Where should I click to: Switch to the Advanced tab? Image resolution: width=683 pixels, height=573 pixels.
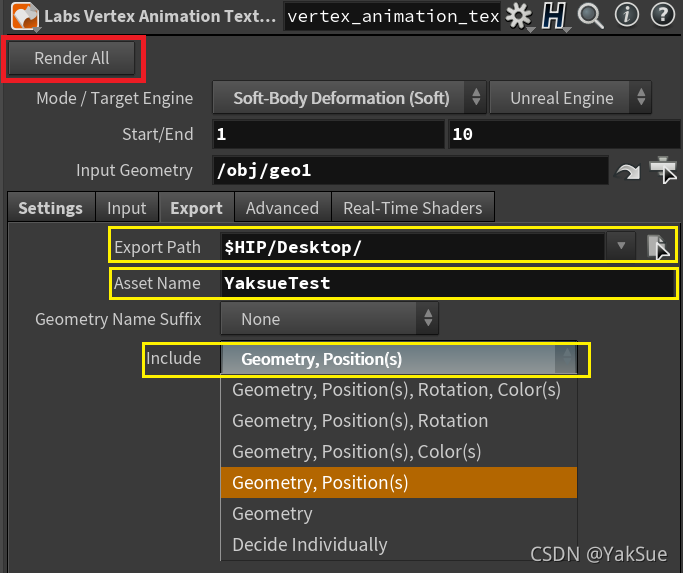[282, 208]
